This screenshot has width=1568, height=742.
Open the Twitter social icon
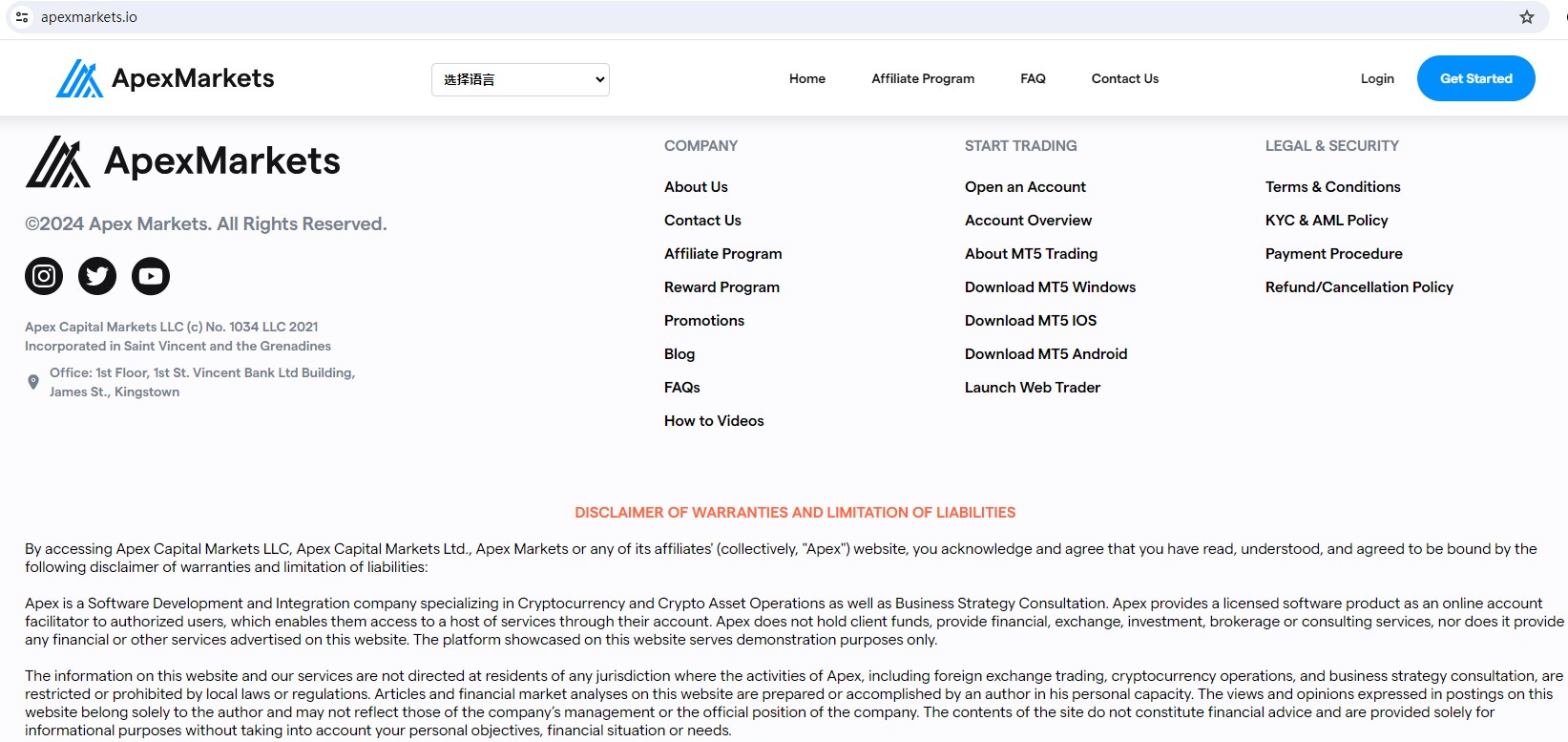tap(97, 276)
